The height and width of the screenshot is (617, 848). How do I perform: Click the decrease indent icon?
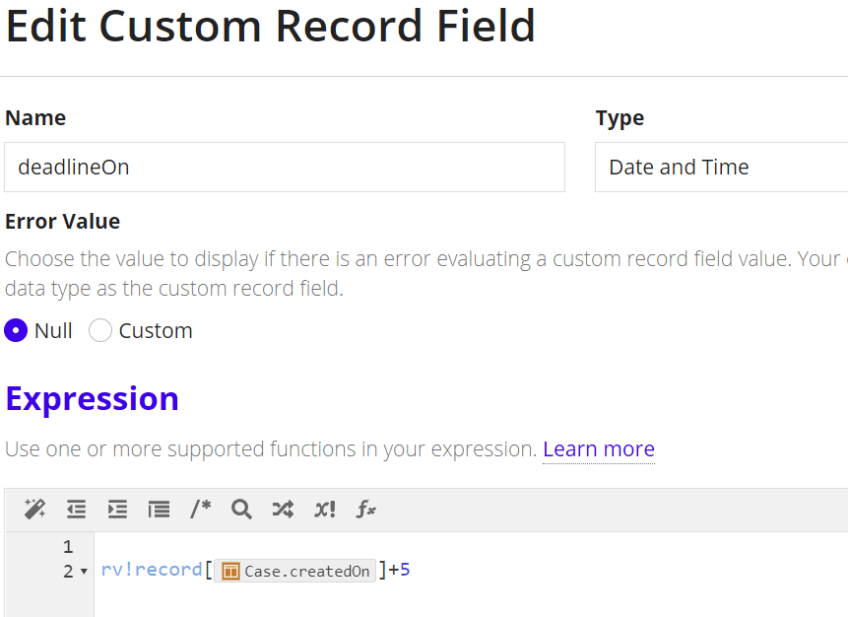[75, 509]
